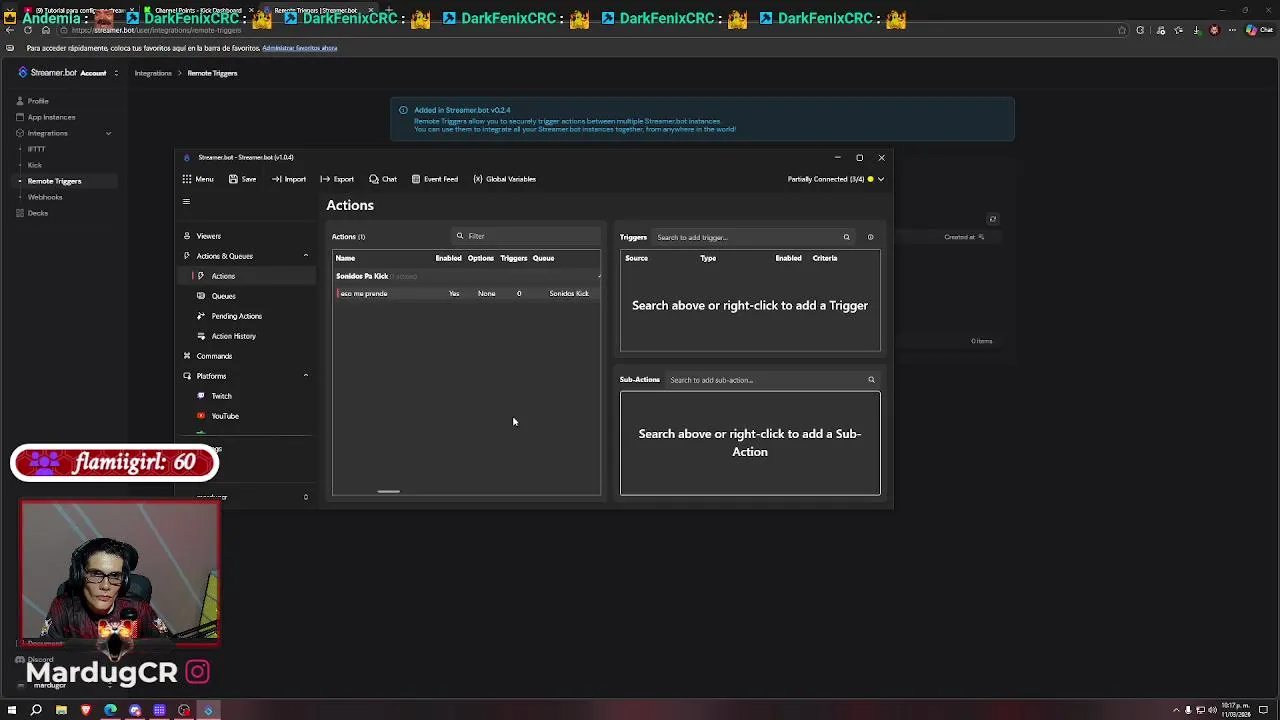Image resolution: width=1280 pixels, height=720 pixels.
Task: Open a new browser tab
Action: (388, 10)
